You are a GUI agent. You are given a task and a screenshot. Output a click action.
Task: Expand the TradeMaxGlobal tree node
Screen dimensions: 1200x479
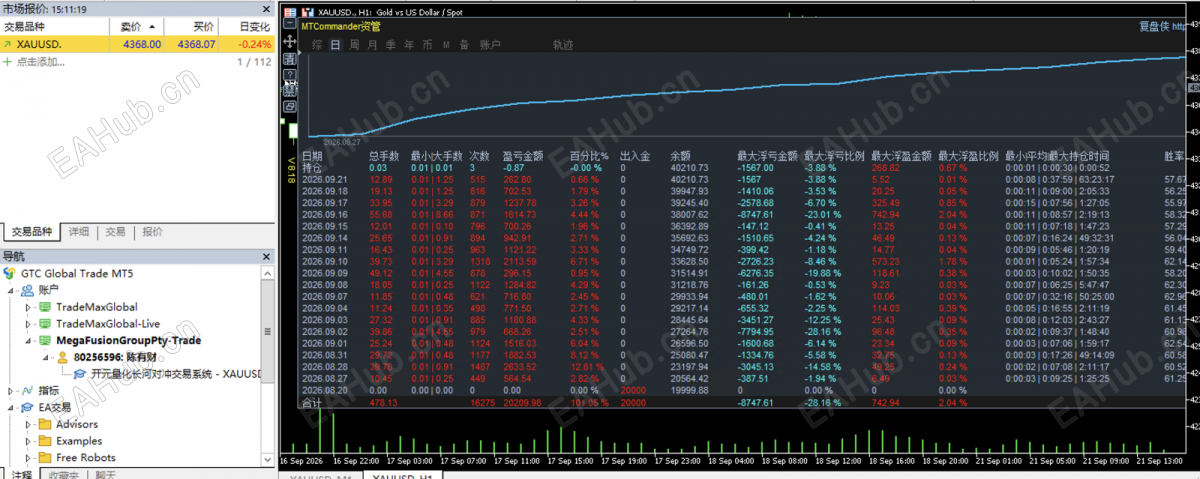[29, 307]
